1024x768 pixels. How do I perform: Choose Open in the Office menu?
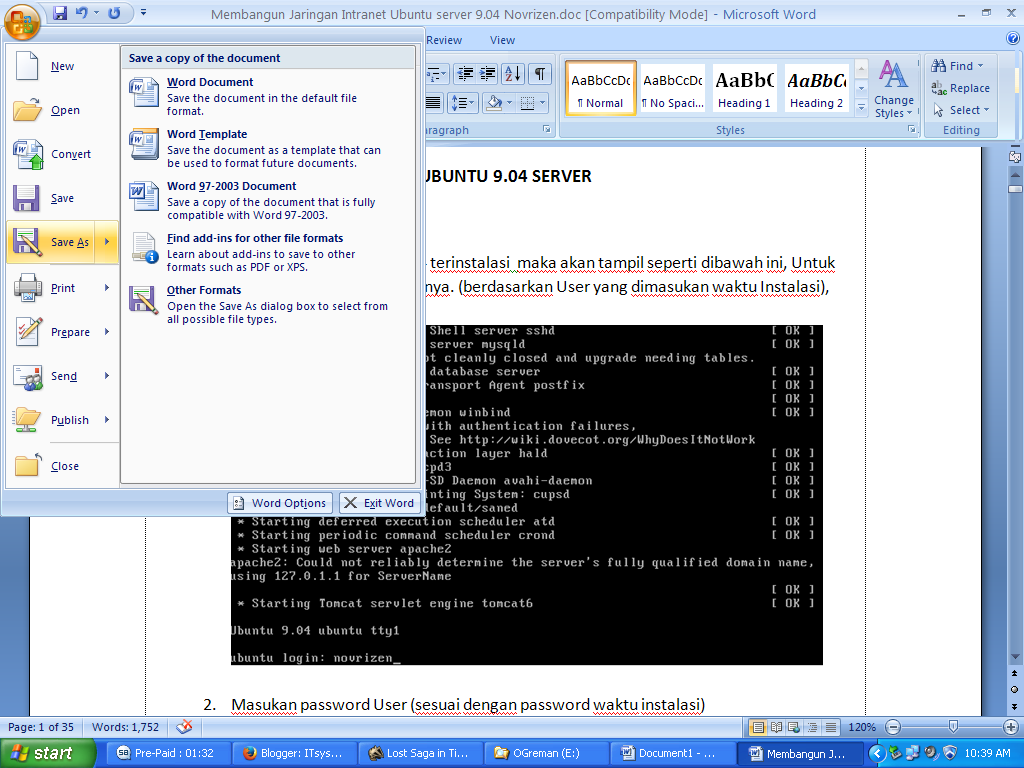[x=63, y=110]
